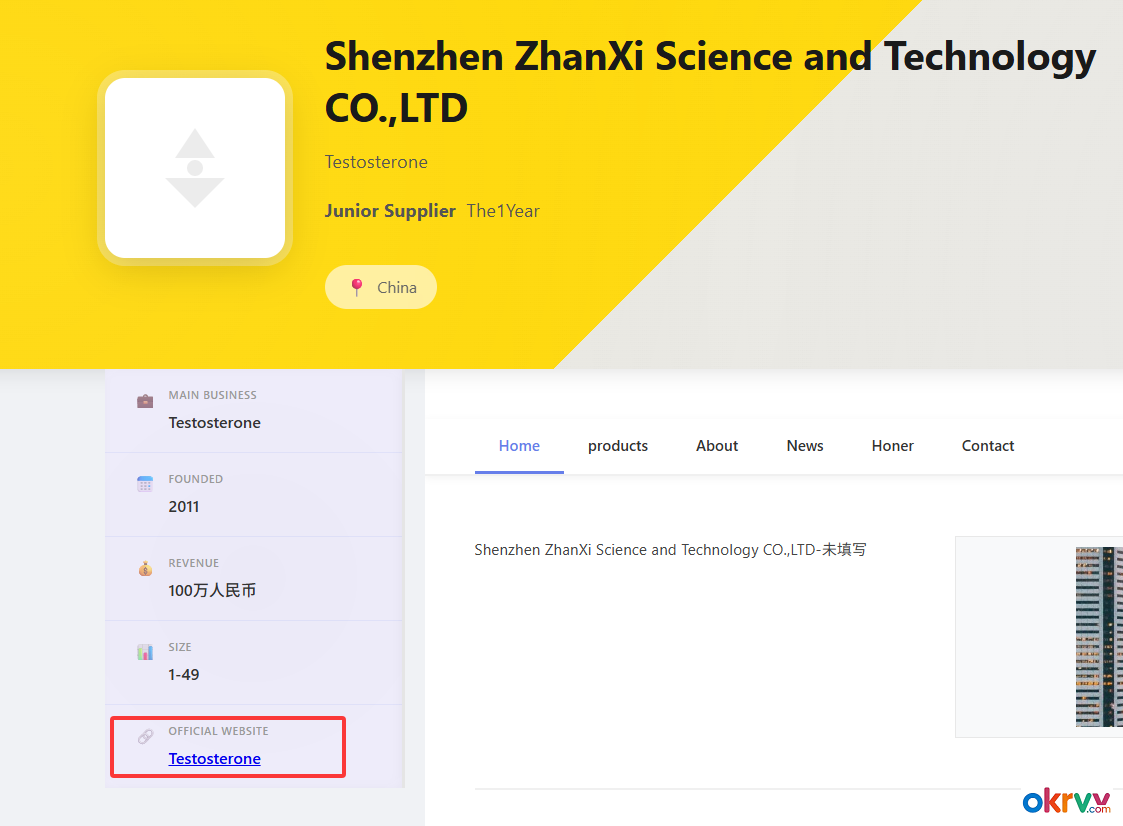Click the money bag Revenue icon

click(145, 568)
